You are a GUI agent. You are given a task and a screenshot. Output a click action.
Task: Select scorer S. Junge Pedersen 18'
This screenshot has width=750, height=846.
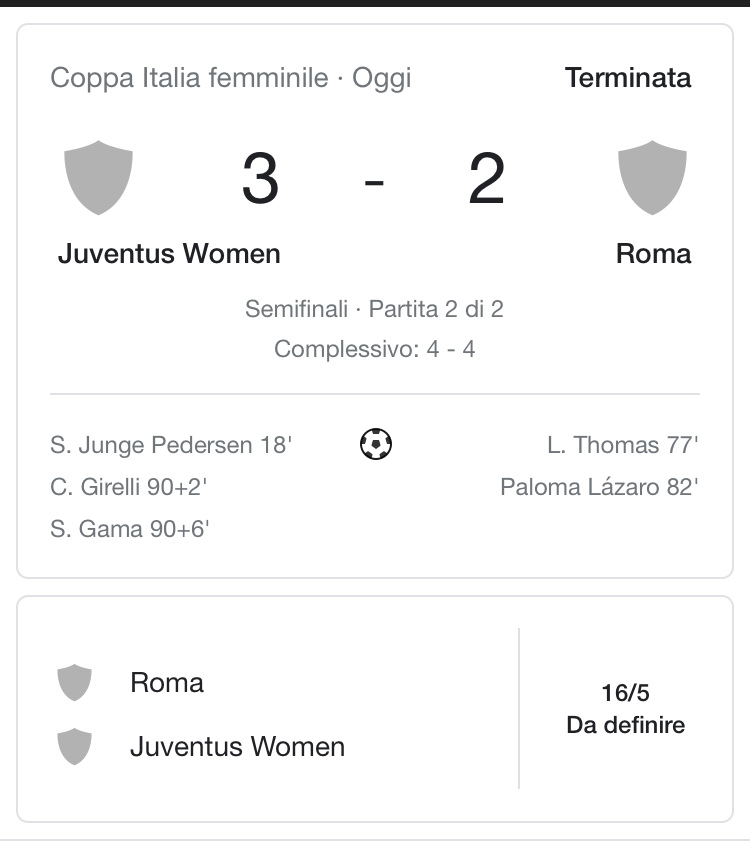point(171,446)
